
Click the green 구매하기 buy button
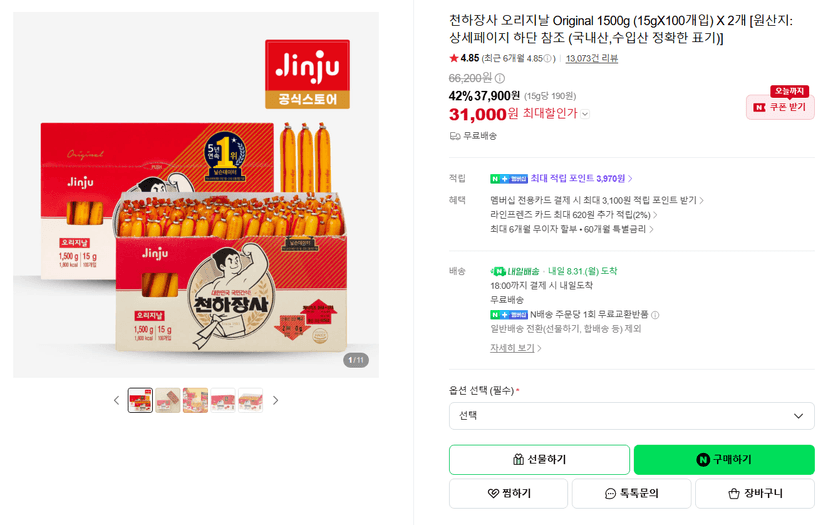(x=724, y=460)
